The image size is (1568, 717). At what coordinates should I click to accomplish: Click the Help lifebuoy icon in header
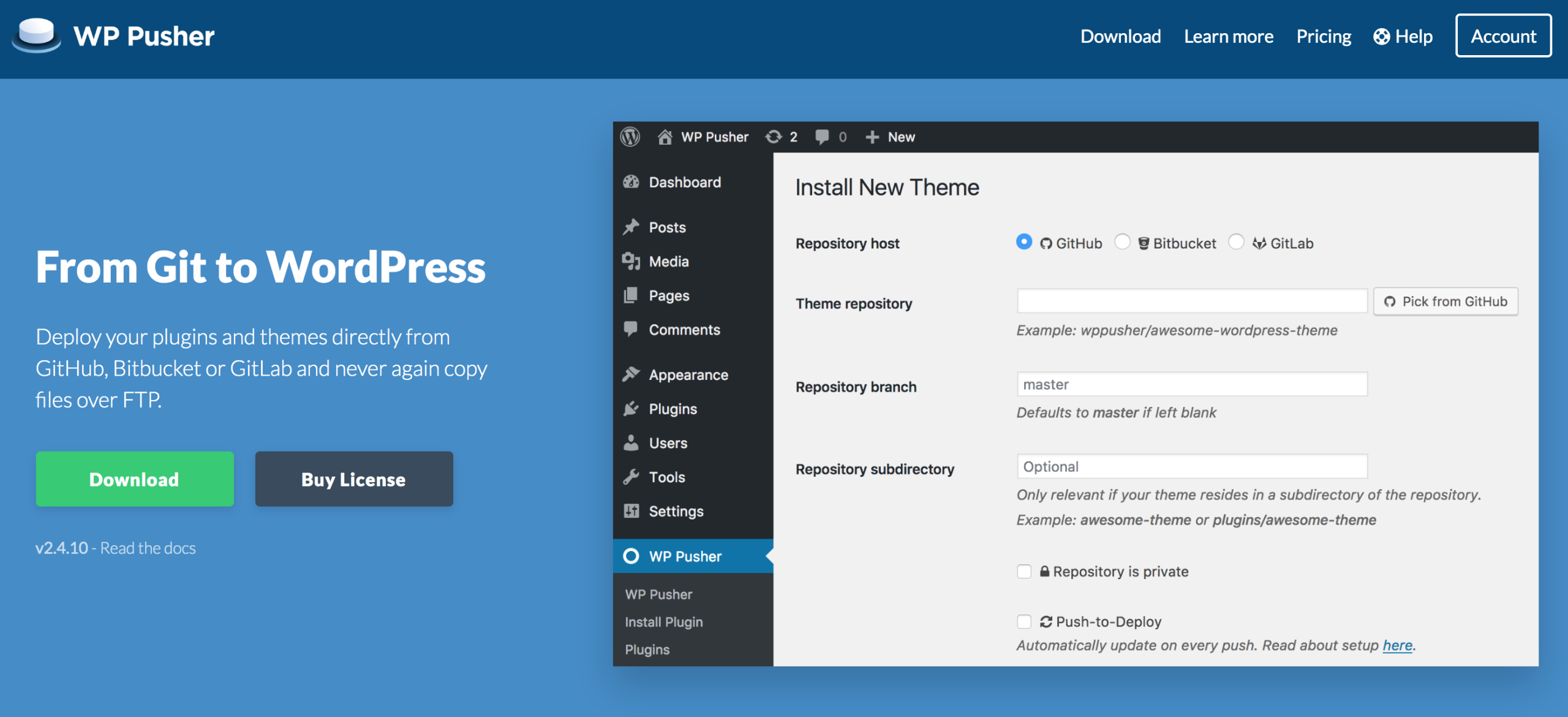click(1381, 37)
